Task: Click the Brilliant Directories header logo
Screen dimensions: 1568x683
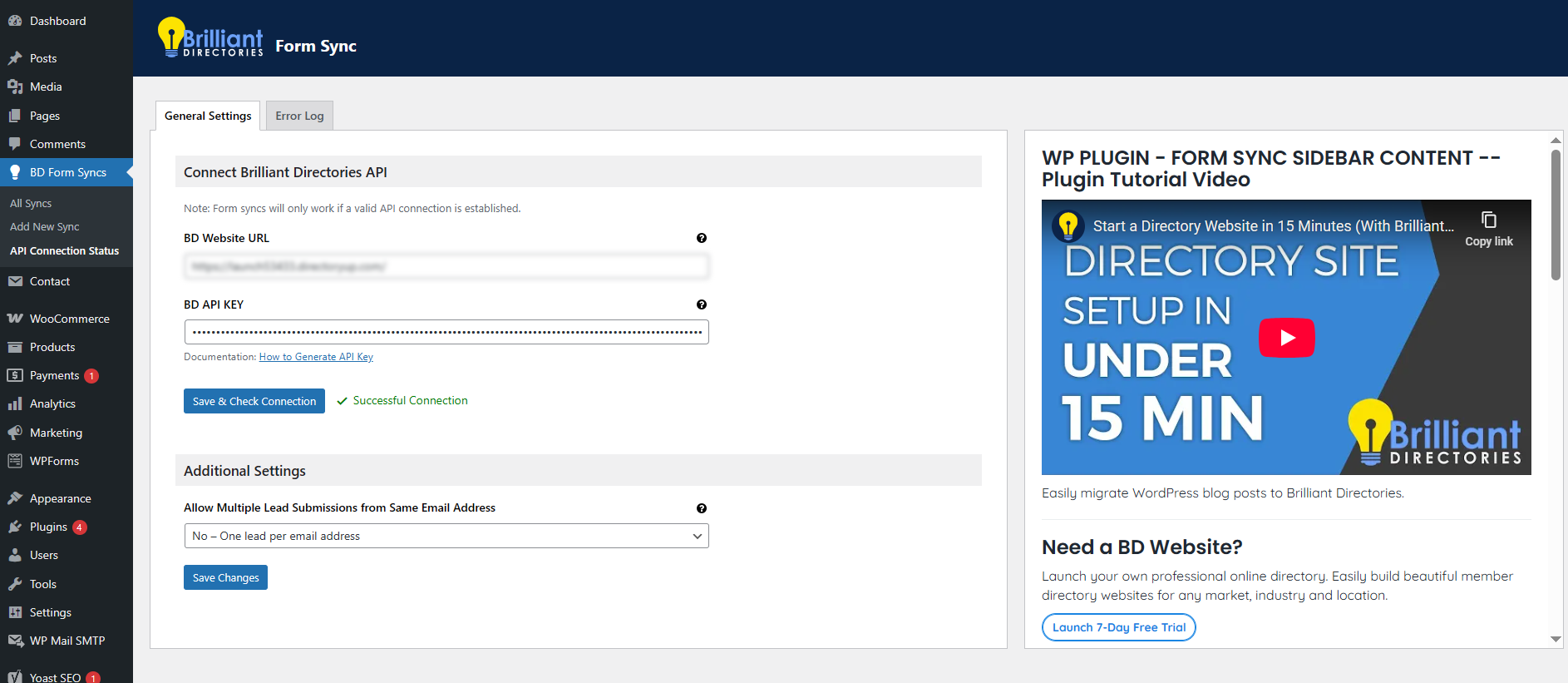Action: 210,37
